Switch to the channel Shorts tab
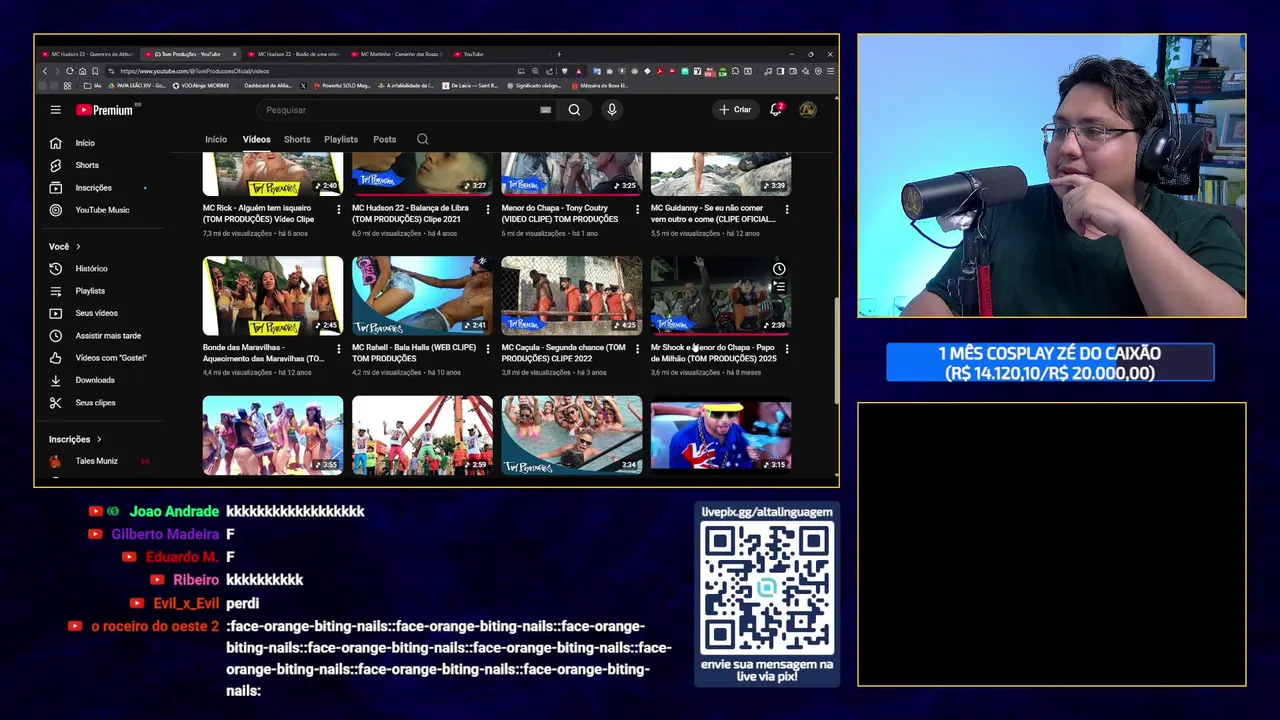 tap(297, 139)
